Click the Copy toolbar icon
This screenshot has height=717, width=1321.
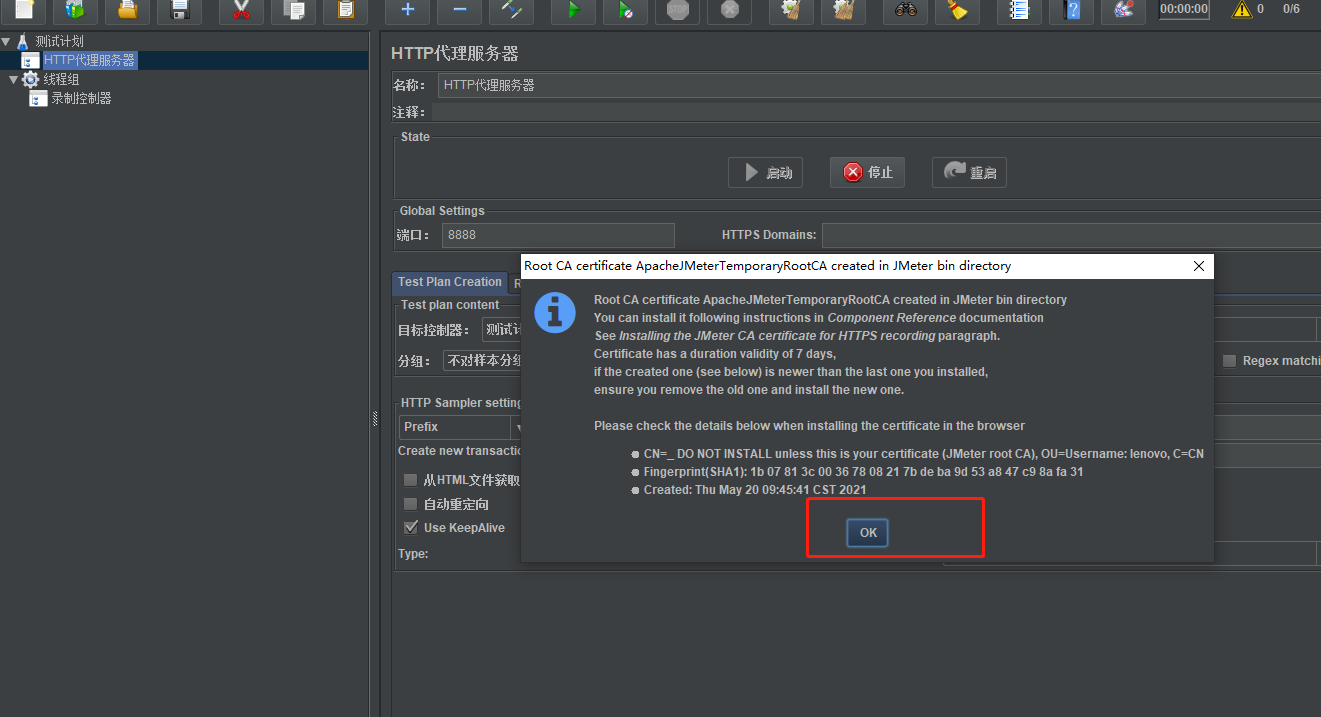(294, 10)
